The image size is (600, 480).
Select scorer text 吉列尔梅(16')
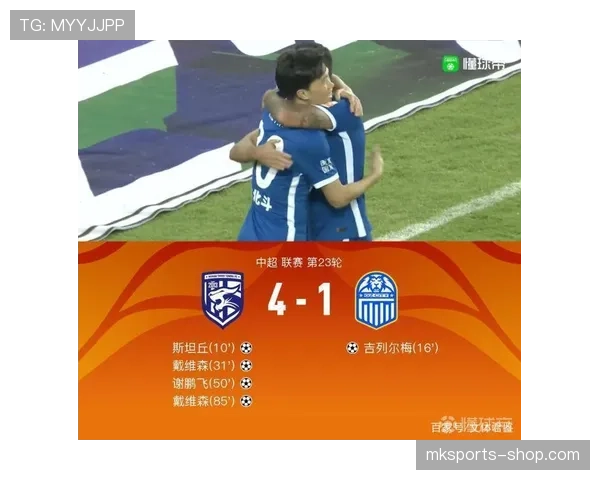click(401, 348)
